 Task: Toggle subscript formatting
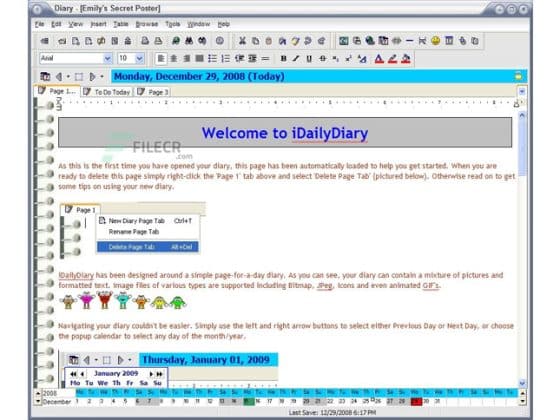click(x=336, y=59)
